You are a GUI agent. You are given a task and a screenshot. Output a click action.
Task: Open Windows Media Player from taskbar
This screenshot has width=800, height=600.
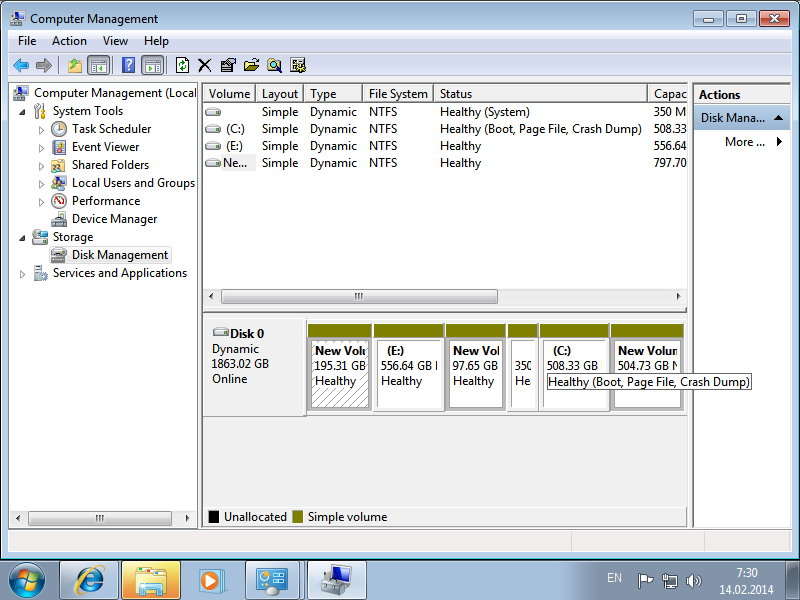[210, 581]
